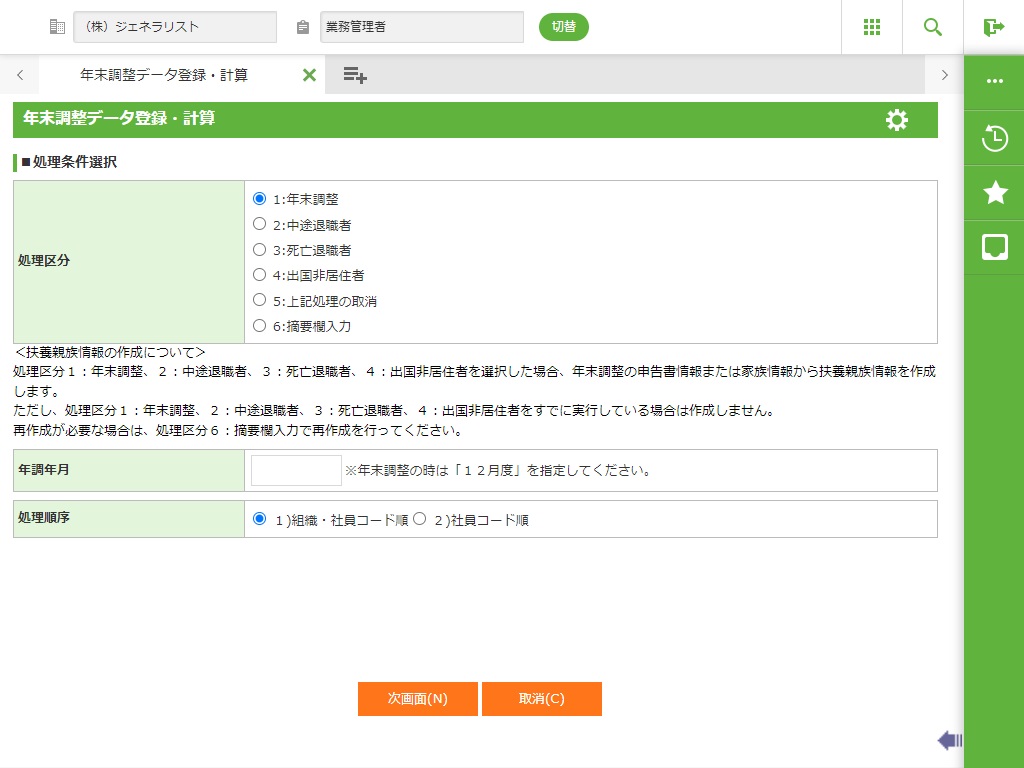This screenshot has width=1024, height=768.
Task: Click the add new tab icon
Action: point(354,75)
